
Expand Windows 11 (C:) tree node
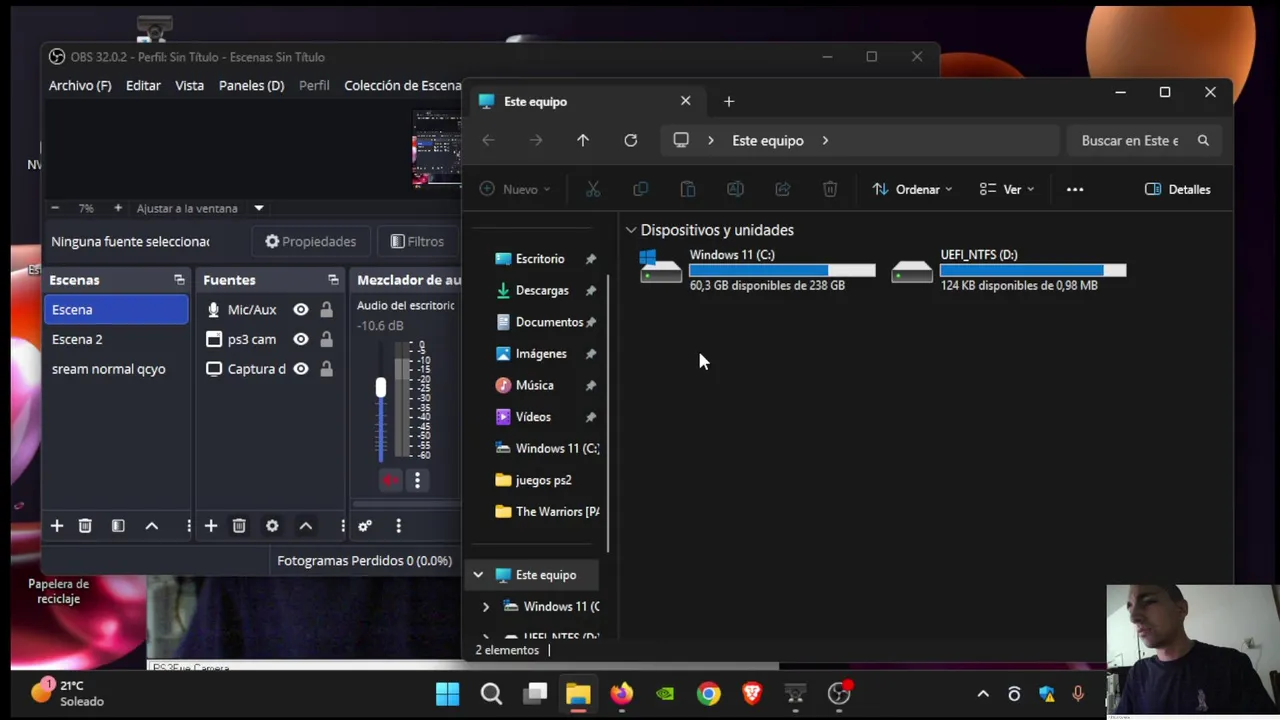click(x=486, y=607)
